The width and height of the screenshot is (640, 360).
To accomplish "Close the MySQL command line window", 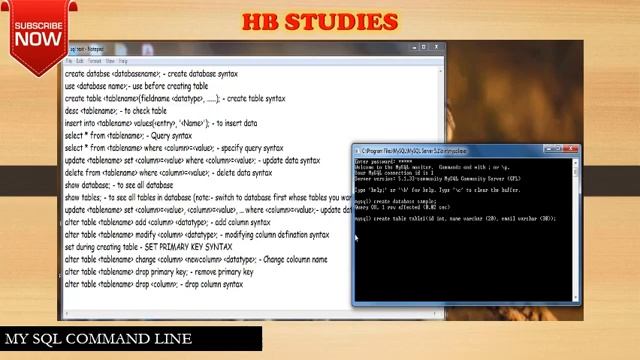I will (x=571, y=149).
